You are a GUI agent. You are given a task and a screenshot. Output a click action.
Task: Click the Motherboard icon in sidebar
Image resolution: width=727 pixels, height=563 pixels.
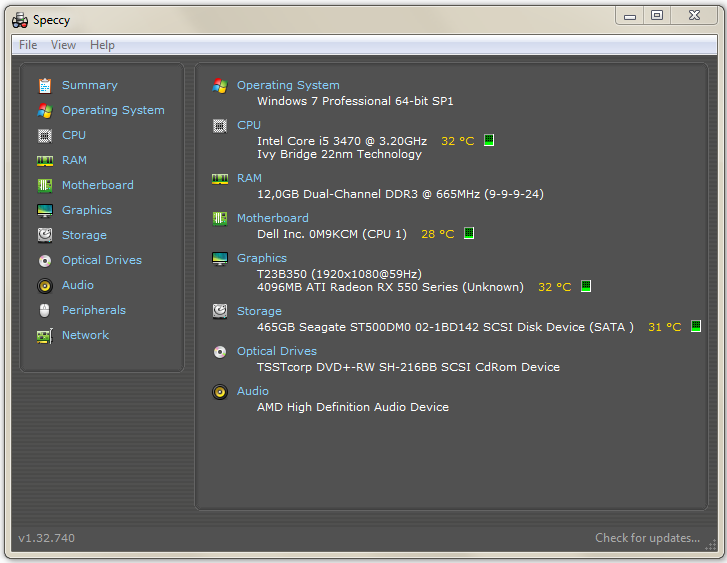(45, 186)
